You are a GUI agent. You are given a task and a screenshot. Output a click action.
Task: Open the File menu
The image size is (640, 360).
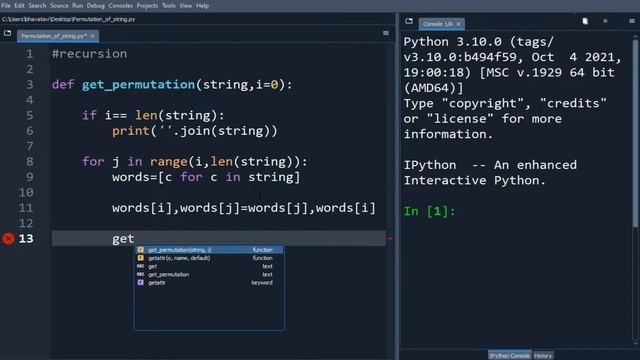pos(6,6)
